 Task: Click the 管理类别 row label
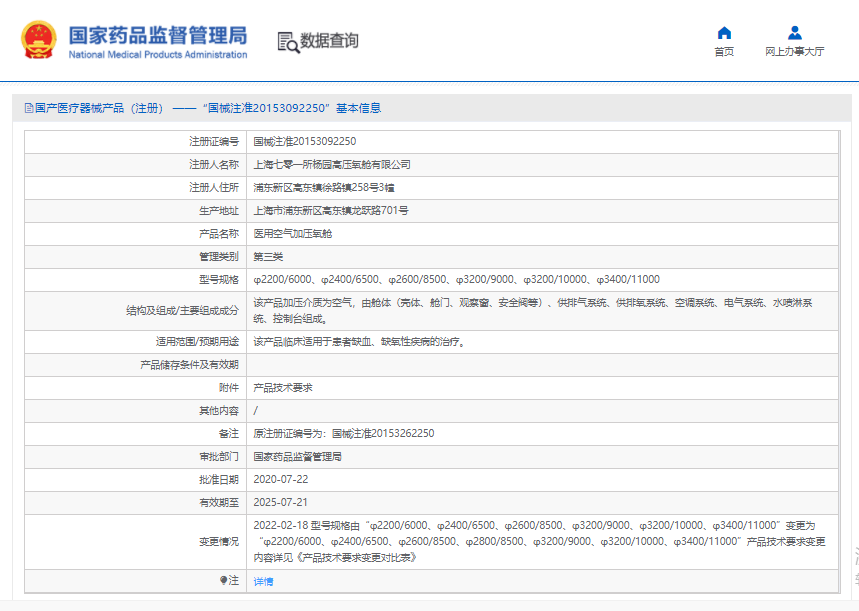pos(219,256)
